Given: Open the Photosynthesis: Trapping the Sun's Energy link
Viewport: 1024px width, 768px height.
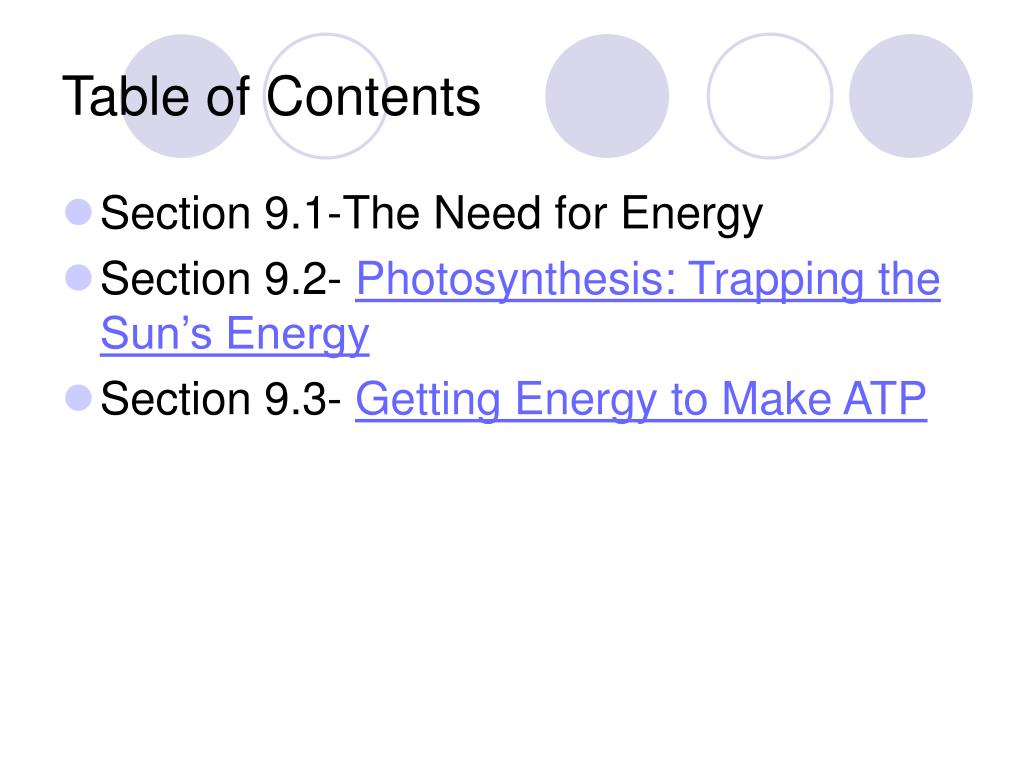Looking at the screenshot, I should click(647, 280).
